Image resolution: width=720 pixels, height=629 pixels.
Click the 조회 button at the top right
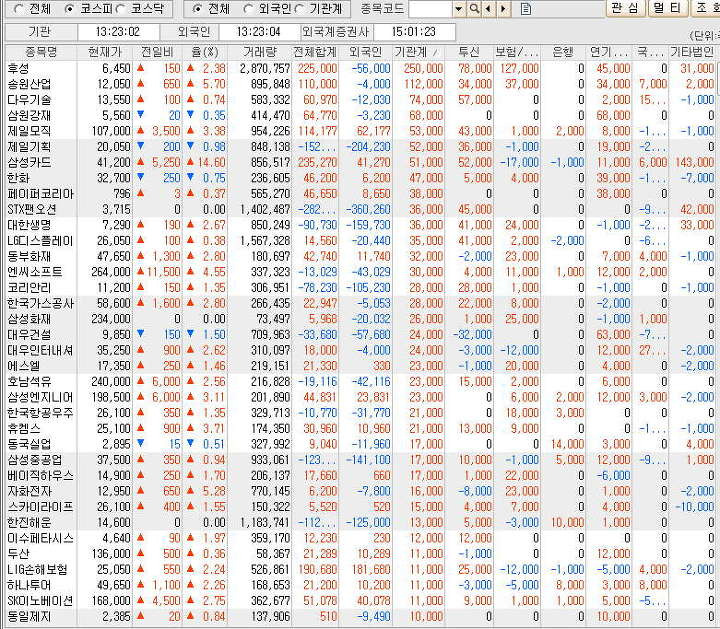[705, 8]
